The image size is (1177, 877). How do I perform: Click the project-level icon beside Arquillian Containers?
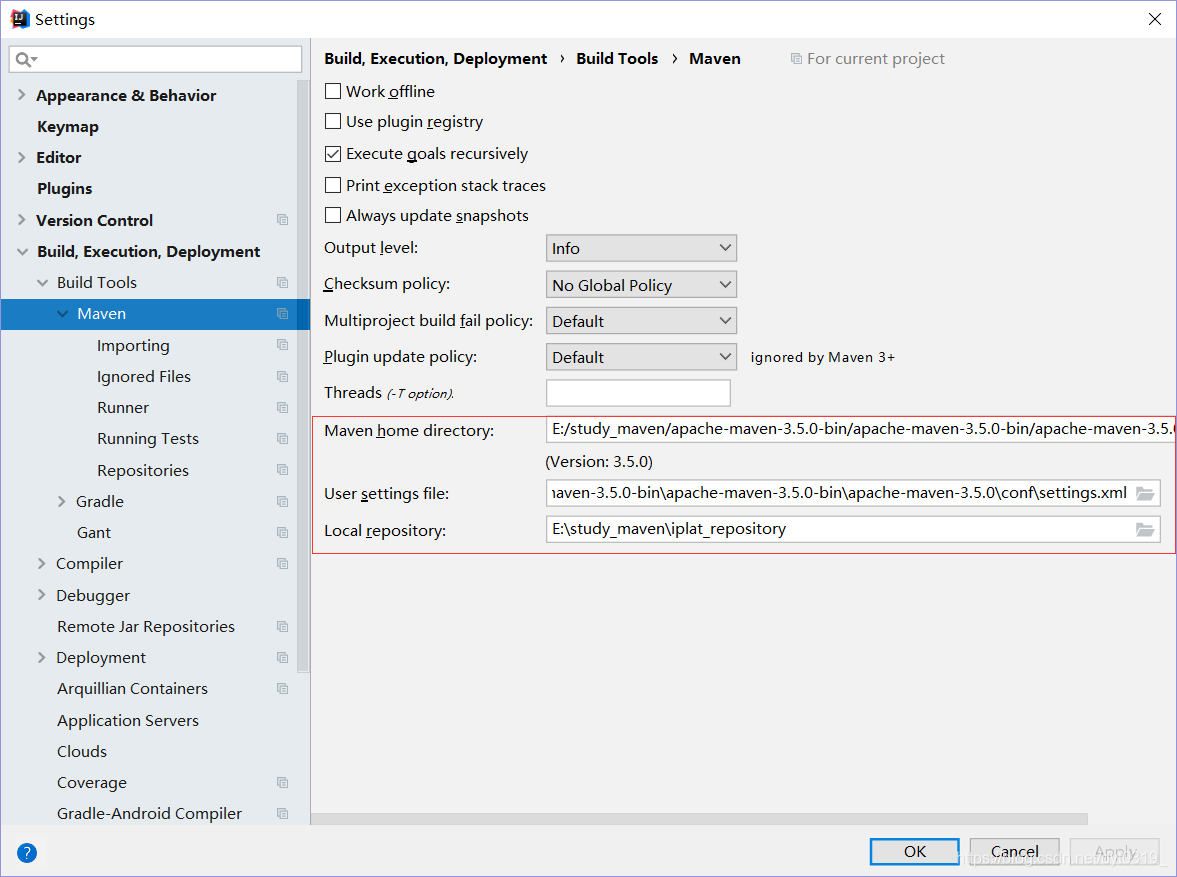point(282,689)
